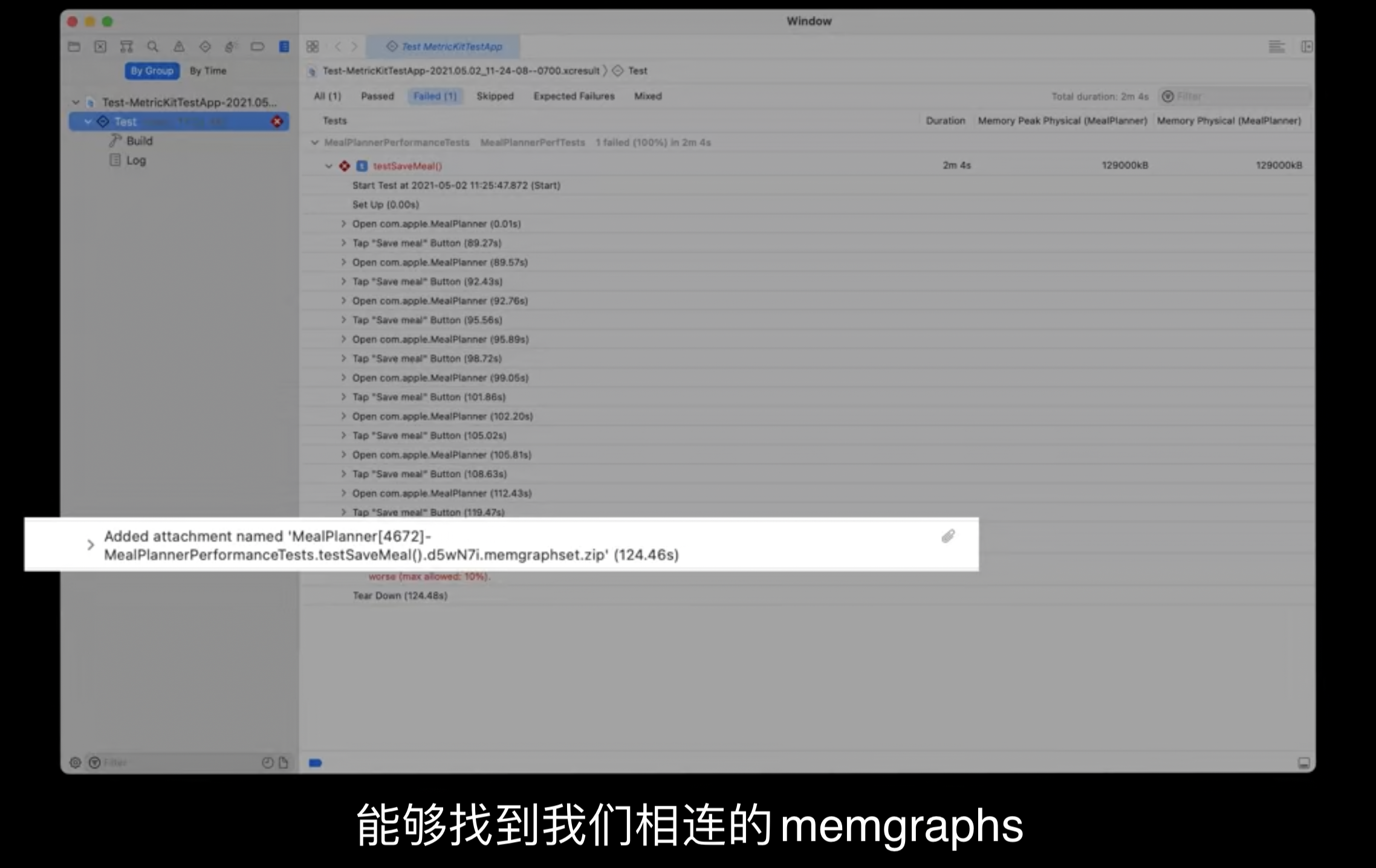Focus the top right test Filter field
The height and width of the screenshot is (868, 1376).
point(1235,96)
